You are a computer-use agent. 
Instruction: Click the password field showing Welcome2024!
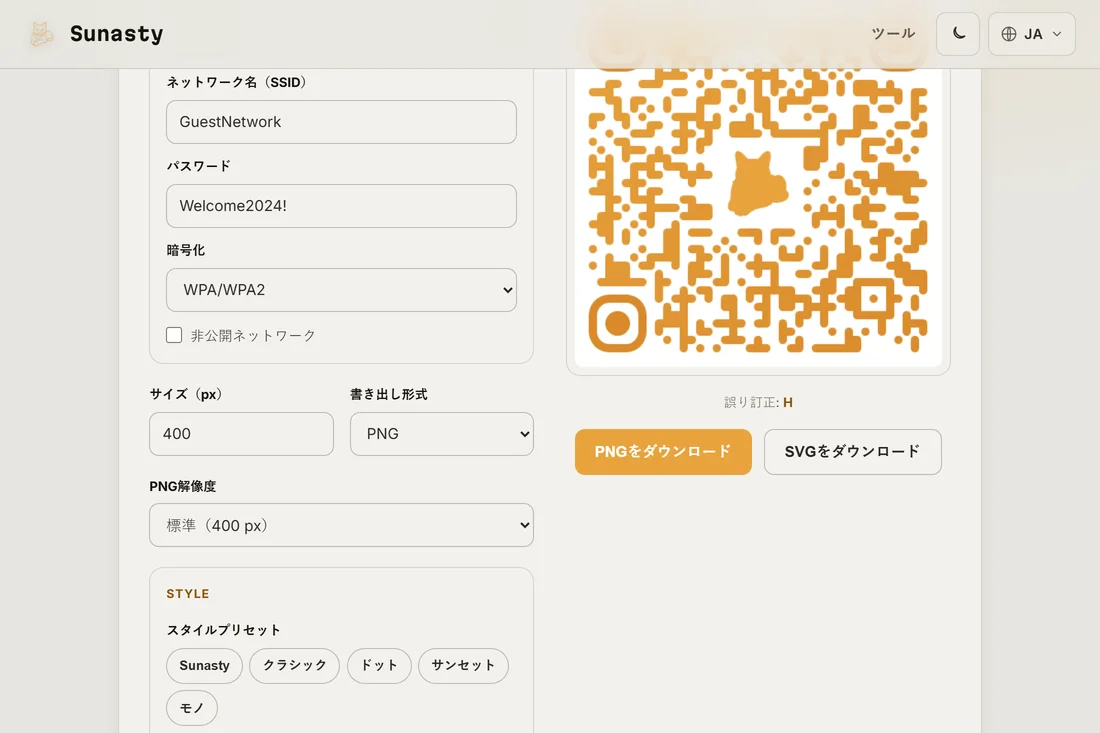coord(341,206)
